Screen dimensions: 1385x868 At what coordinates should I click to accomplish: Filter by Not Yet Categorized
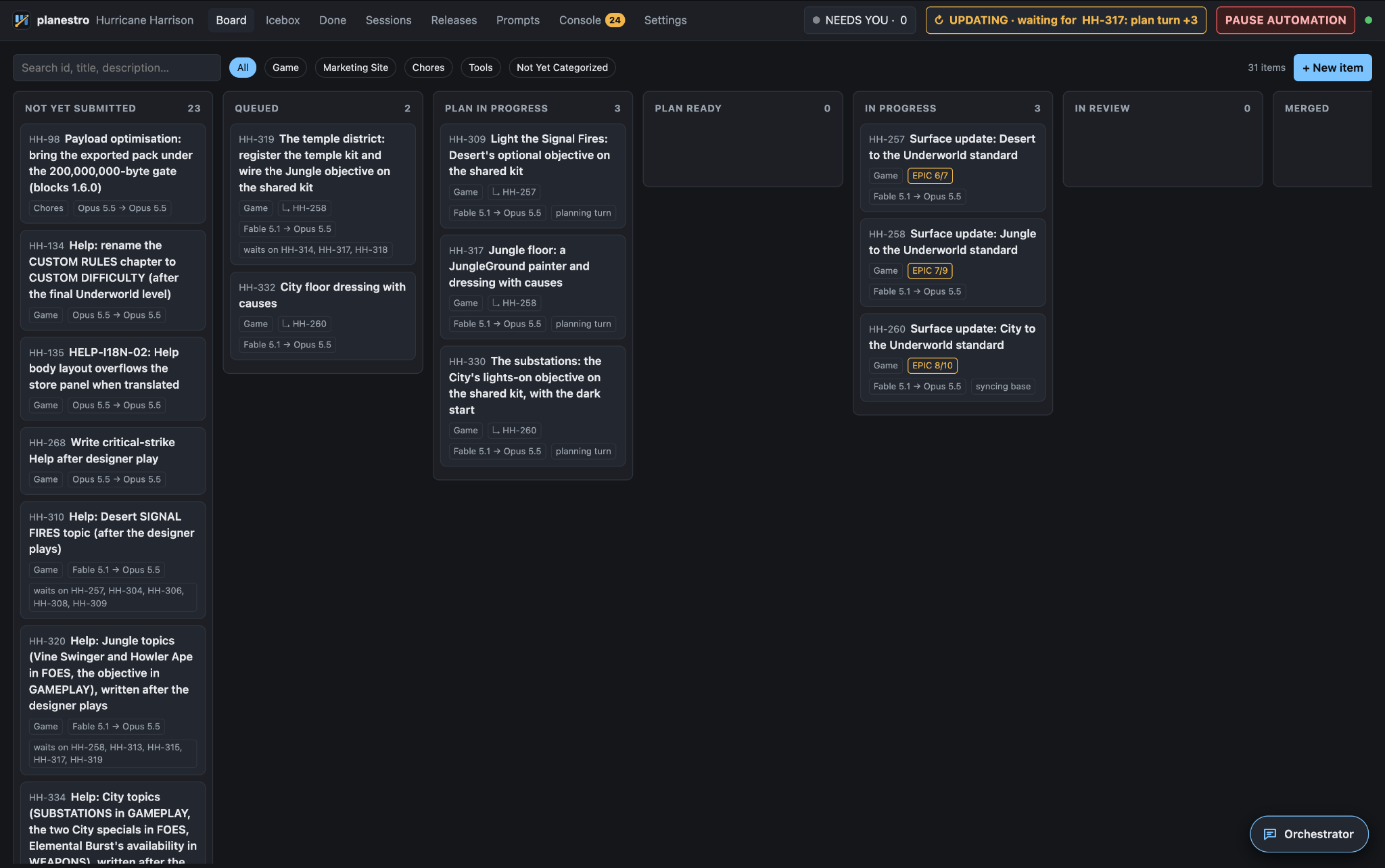tap(562, 68)
